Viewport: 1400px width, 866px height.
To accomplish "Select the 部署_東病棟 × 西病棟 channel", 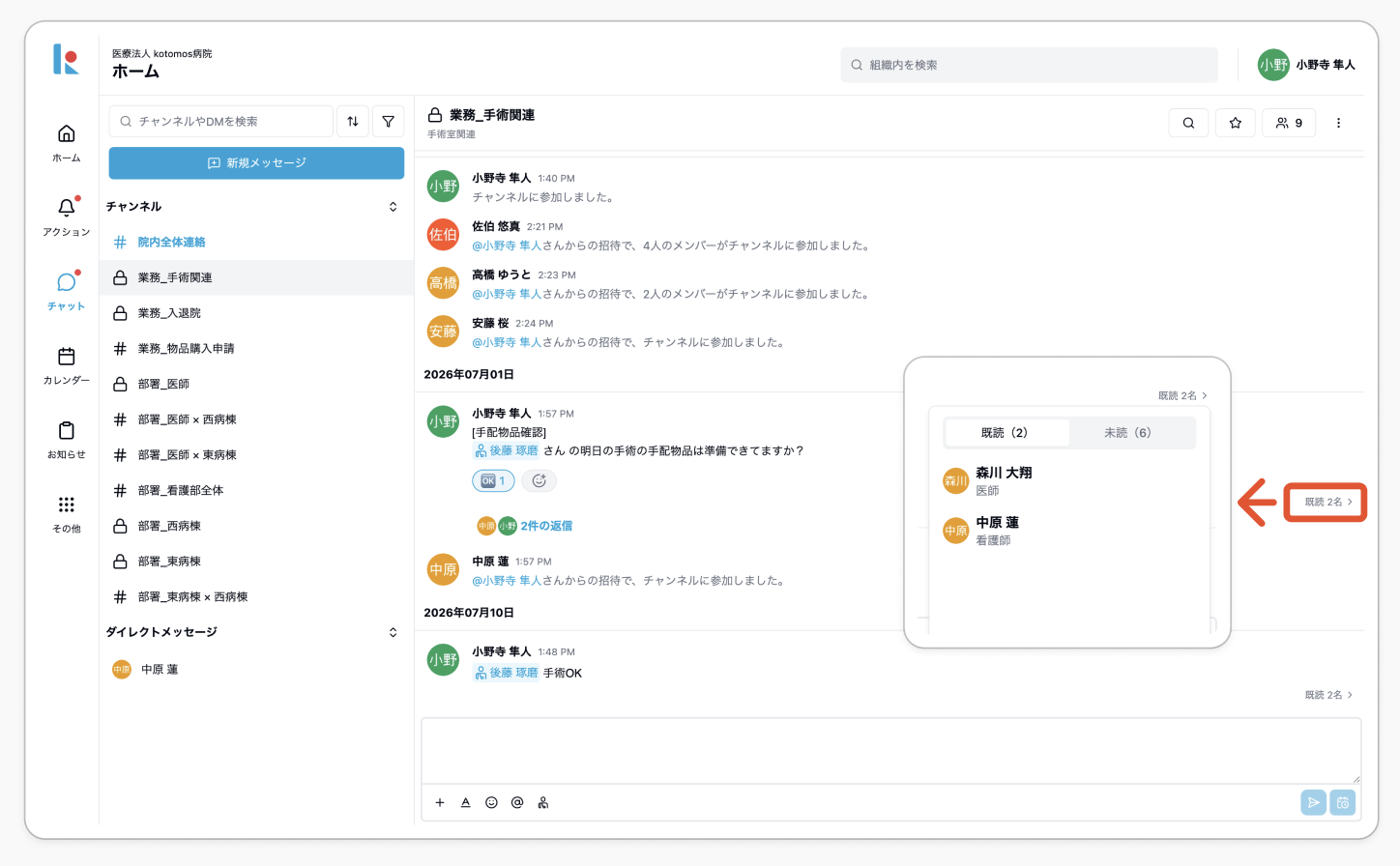I will point(256,596).
